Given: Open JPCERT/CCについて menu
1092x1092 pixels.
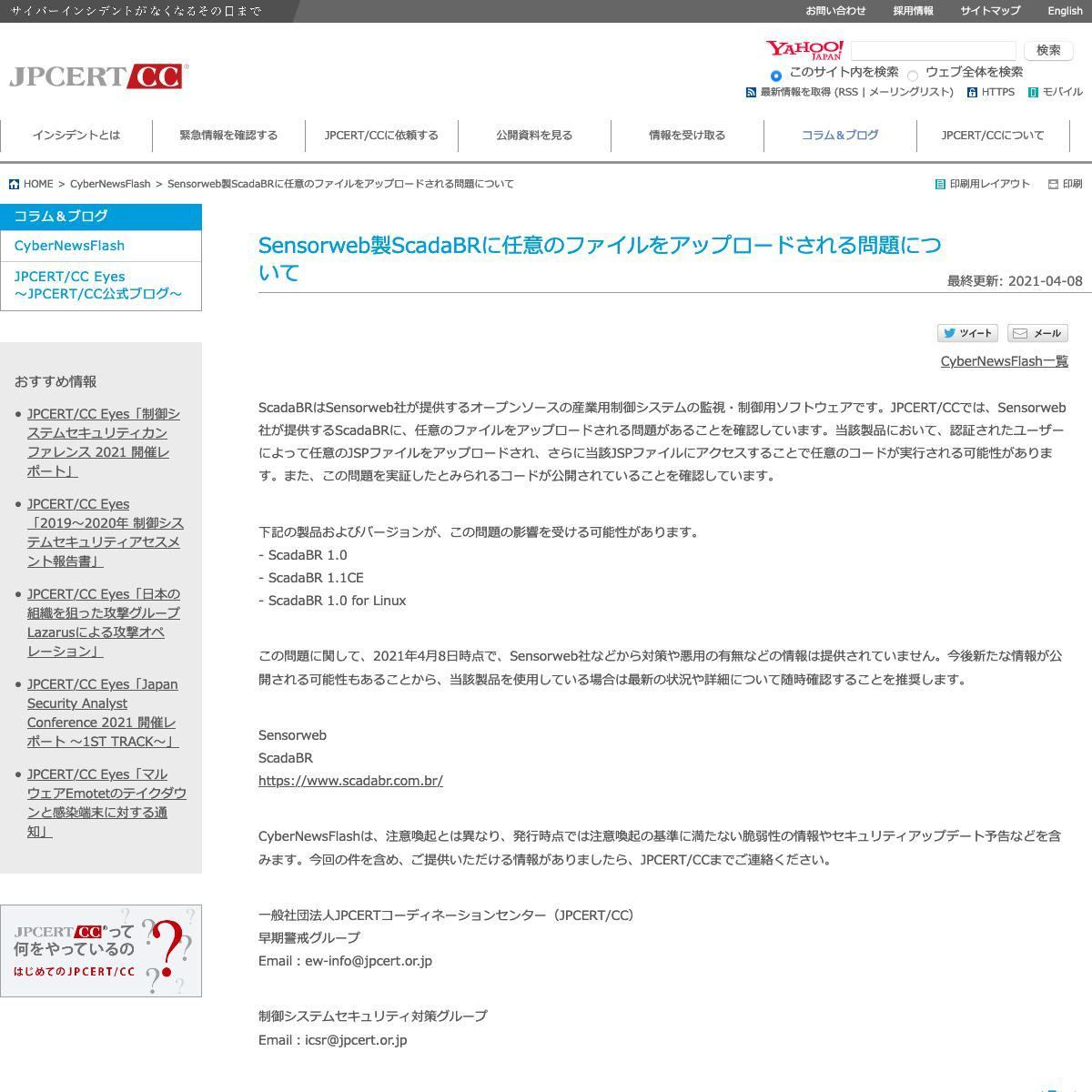Looking at the screenshot, I should (x=993, y=136).
